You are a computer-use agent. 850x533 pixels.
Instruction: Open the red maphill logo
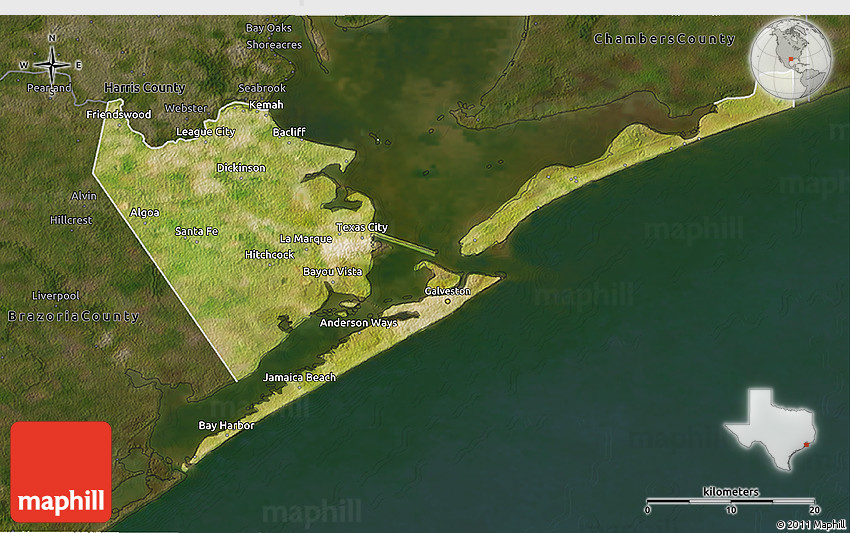[x=61, y=471]
